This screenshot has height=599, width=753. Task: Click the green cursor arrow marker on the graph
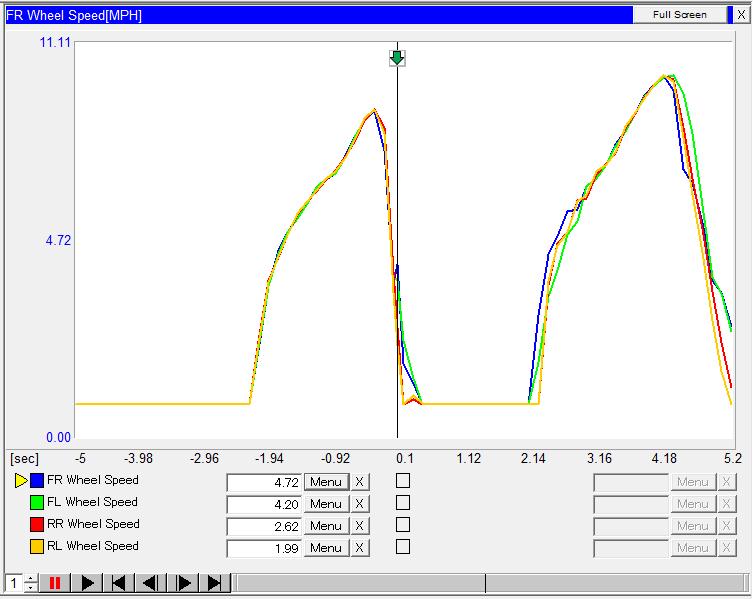[x=397, y=58]
